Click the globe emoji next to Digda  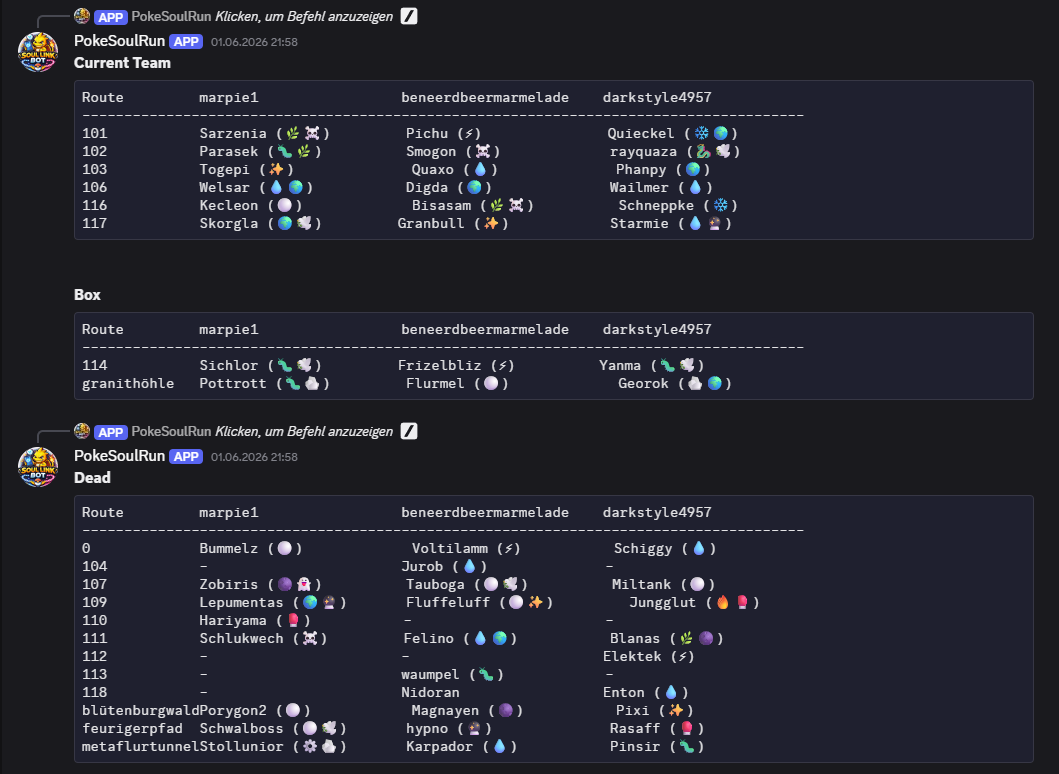point(474,188)
